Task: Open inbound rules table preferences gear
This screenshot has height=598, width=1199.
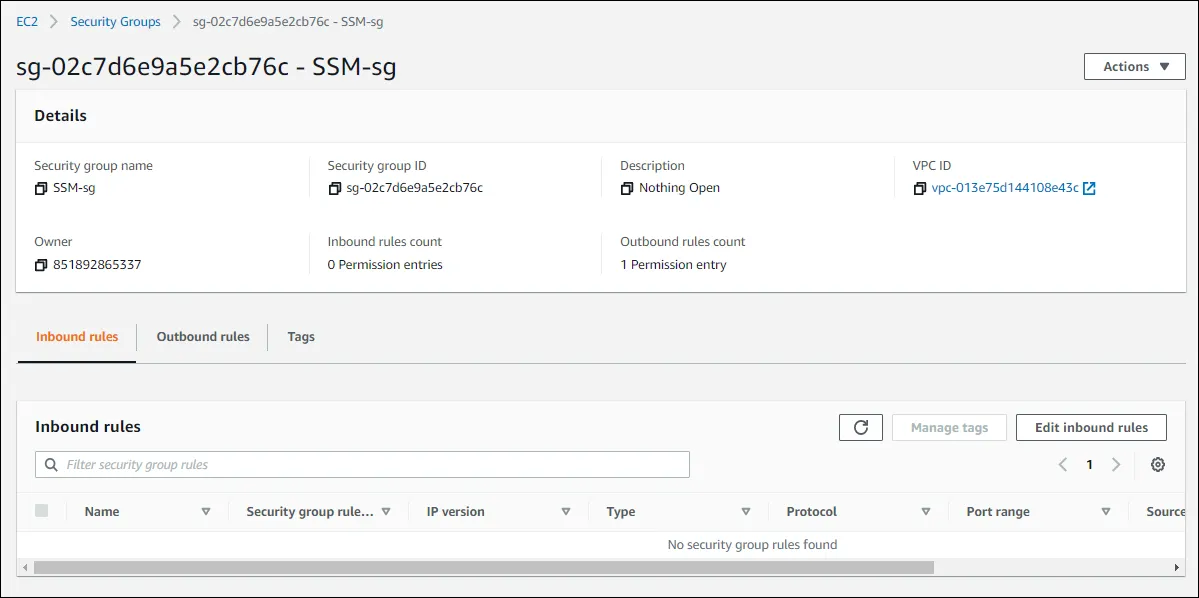Action: pyautogui.click(x=1158, y=465)
